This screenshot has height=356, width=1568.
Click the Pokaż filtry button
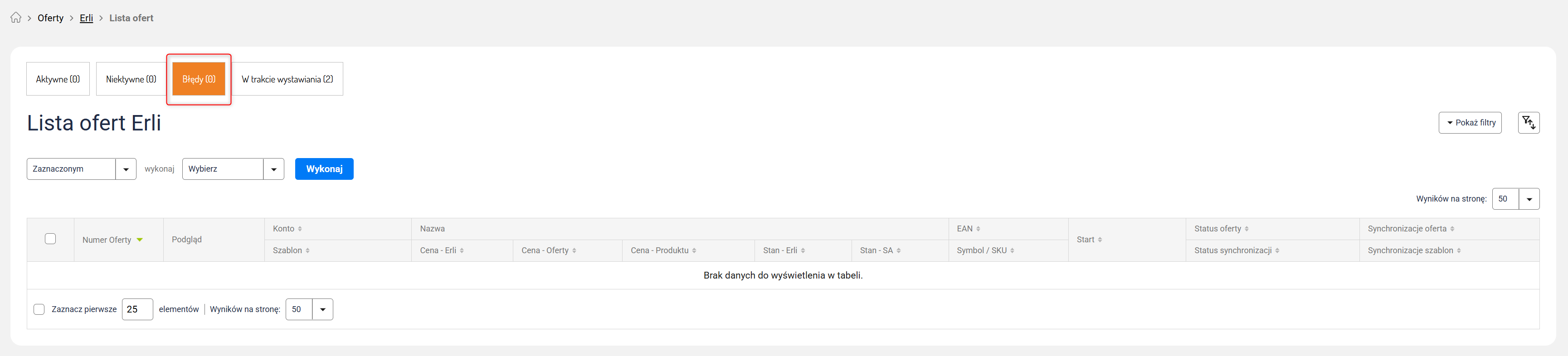[1470, 123]
